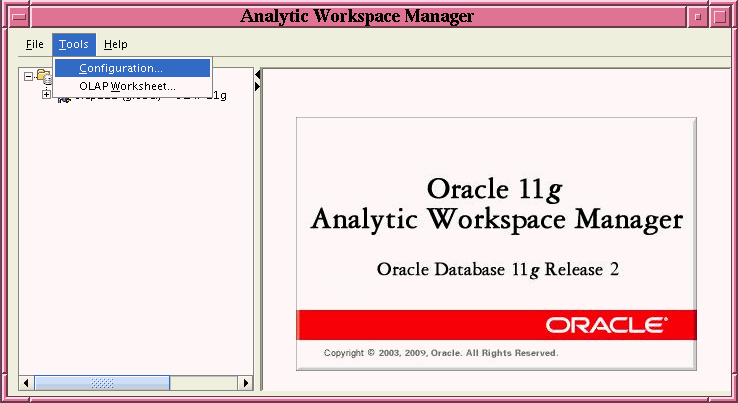Click the right arrow of the horizontal scrollbar
This screenshot has width=738, height=403.
[245, 382]
